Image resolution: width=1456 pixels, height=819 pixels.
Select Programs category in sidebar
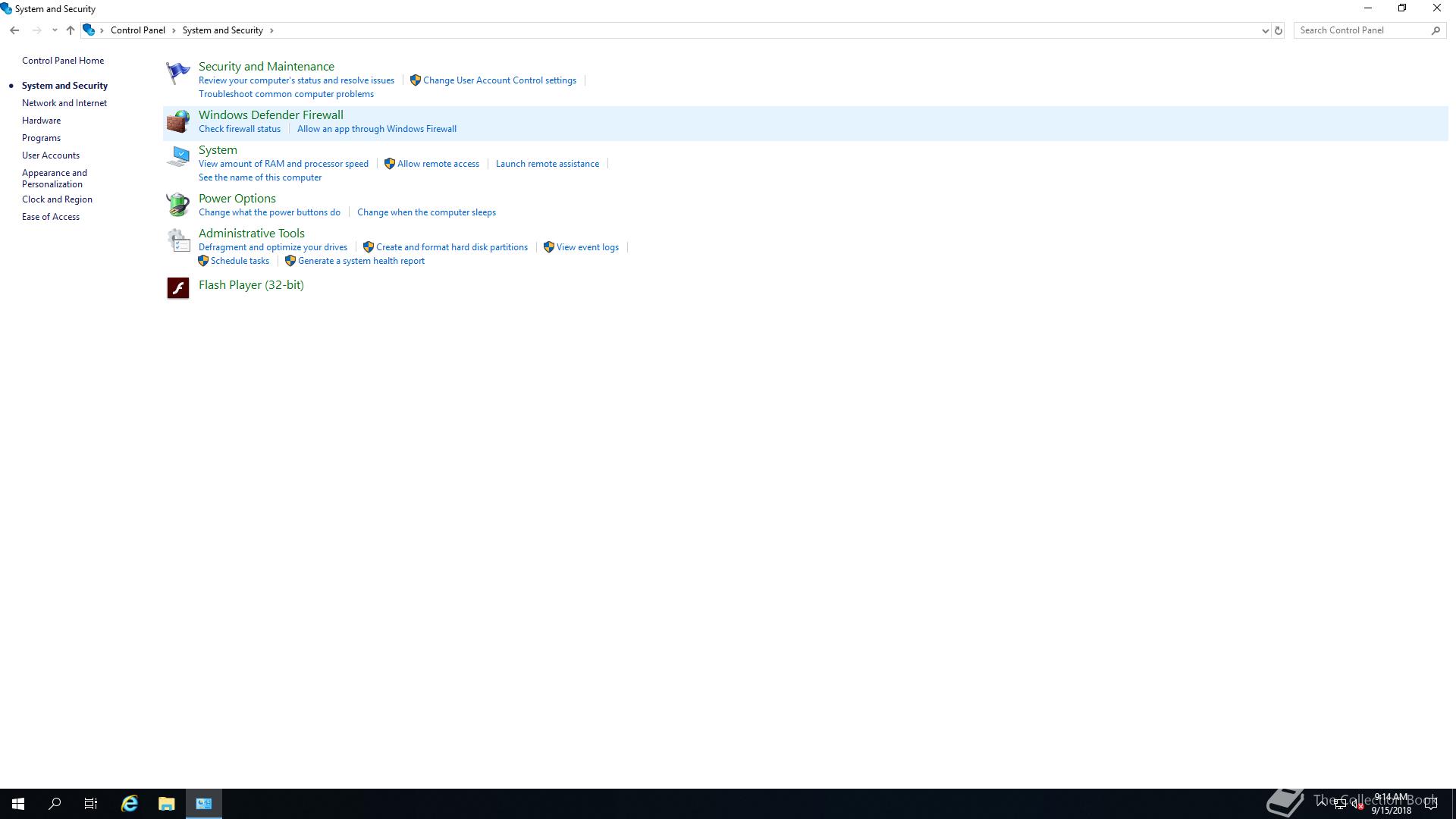click(41, 138)
